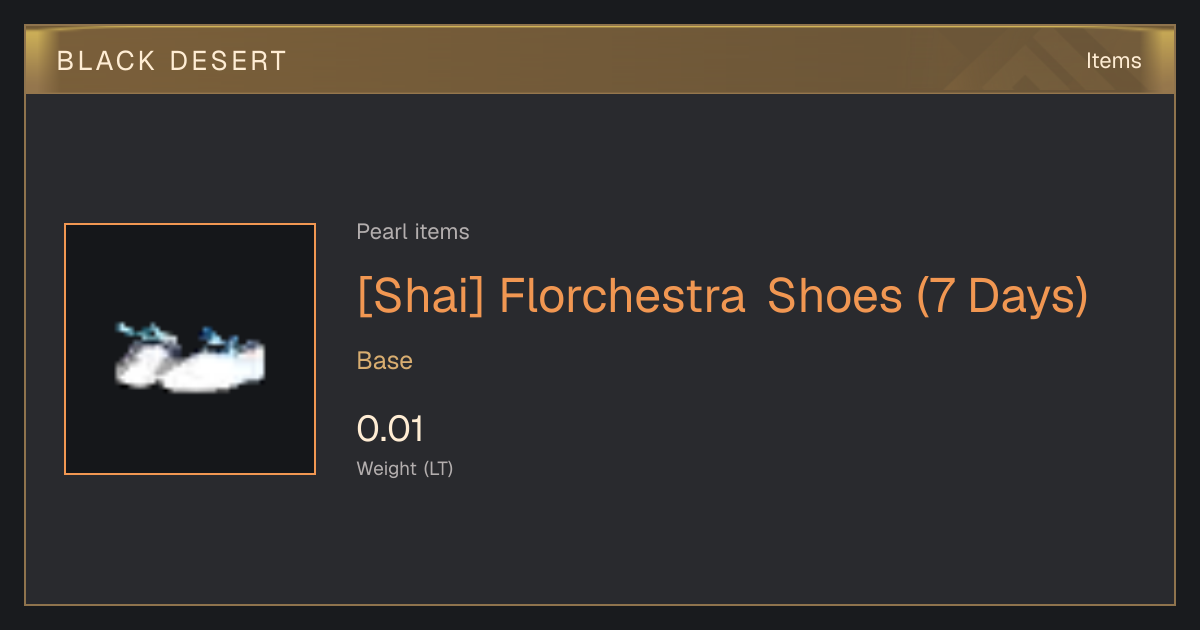Click the gold header banner bar
The image size is (1200, 630).
tap(600, 61)
